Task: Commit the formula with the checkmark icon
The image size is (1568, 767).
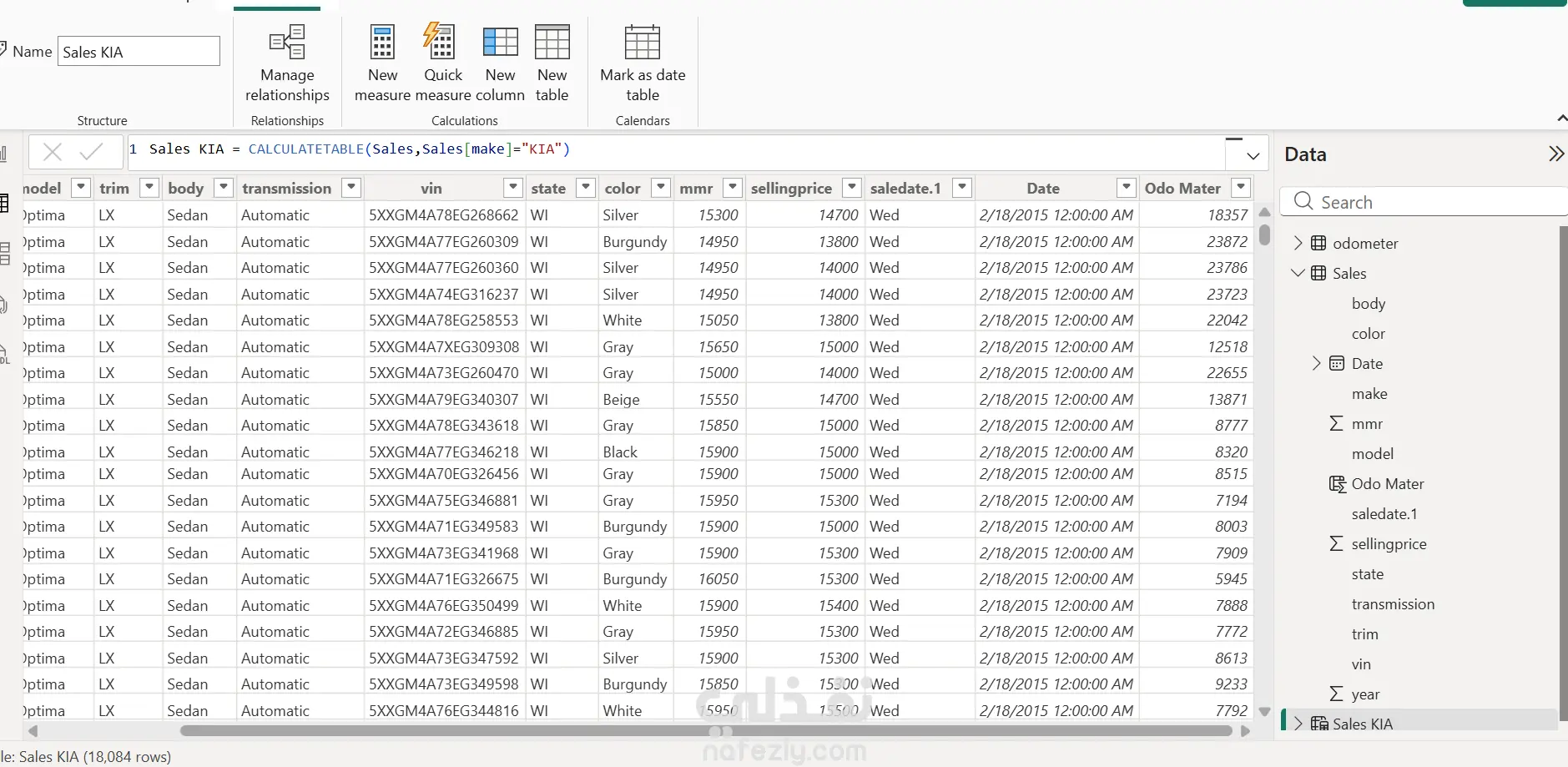Action: pos(91,152)
